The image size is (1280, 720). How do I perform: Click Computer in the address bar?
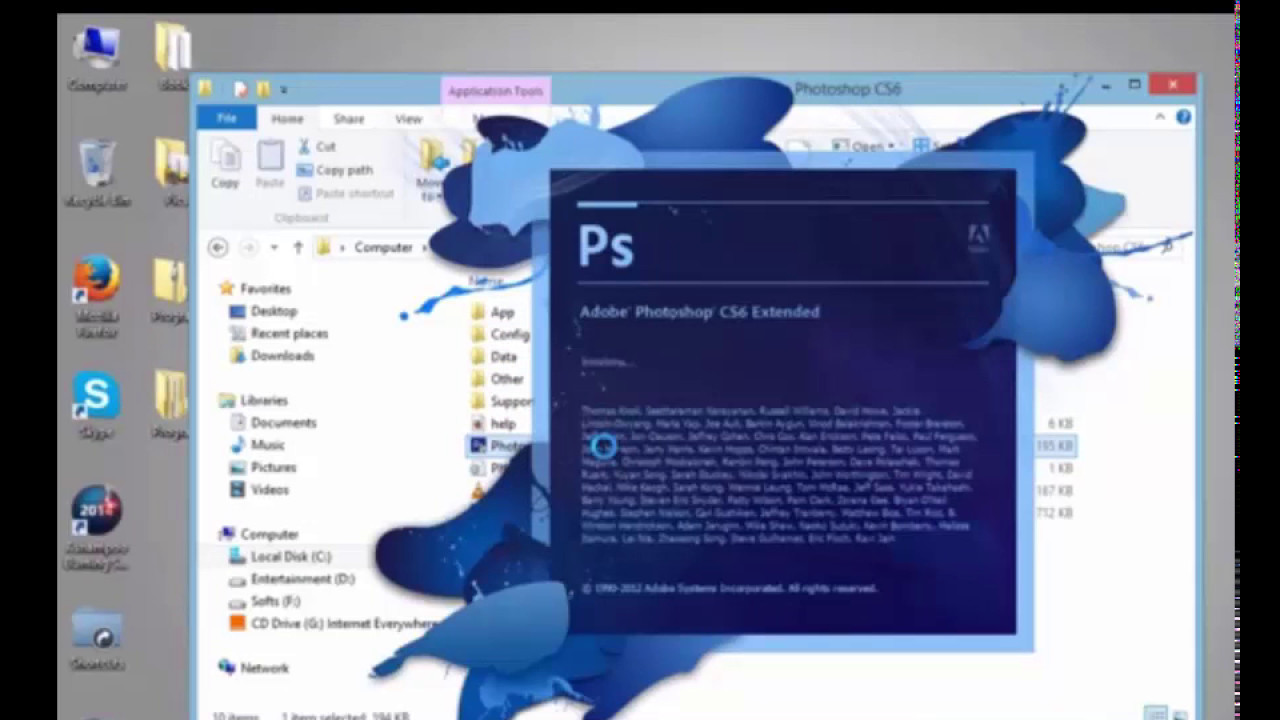(383, 247)
